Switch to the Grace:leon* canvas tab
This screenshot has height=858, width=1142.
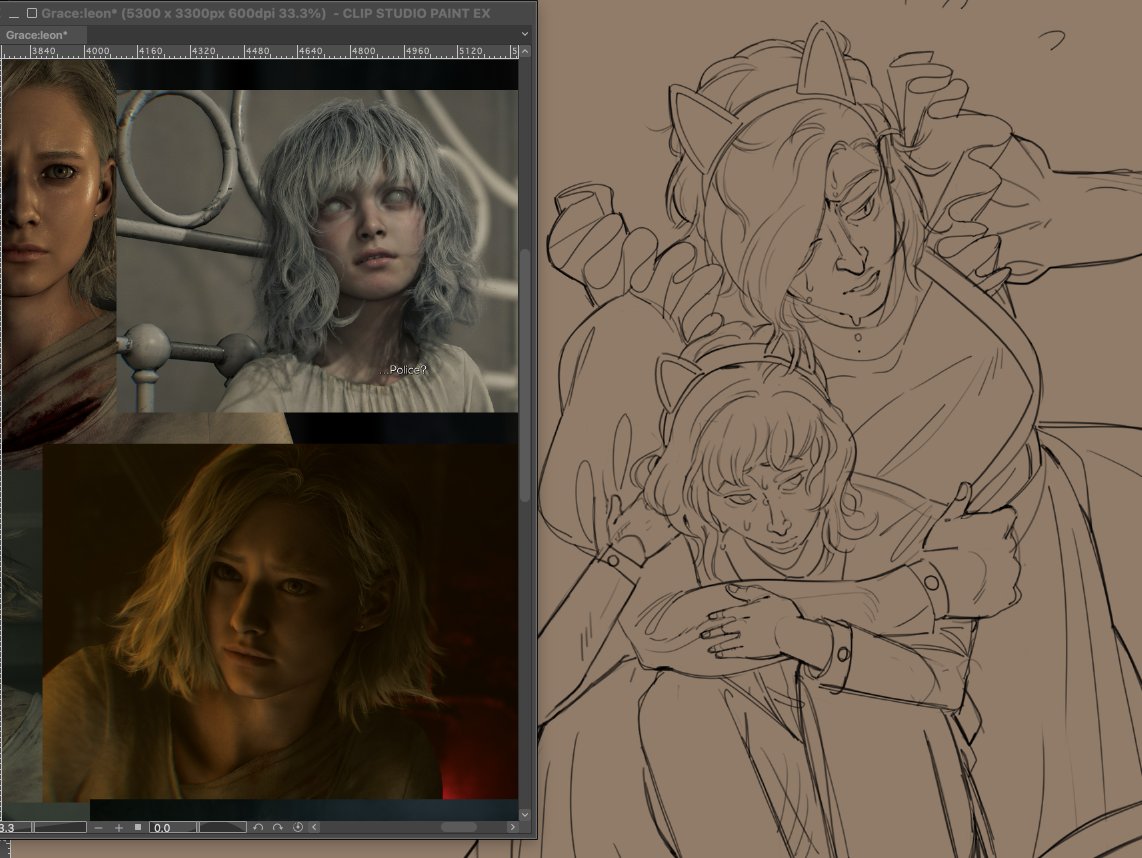click(x=44, y=34)
